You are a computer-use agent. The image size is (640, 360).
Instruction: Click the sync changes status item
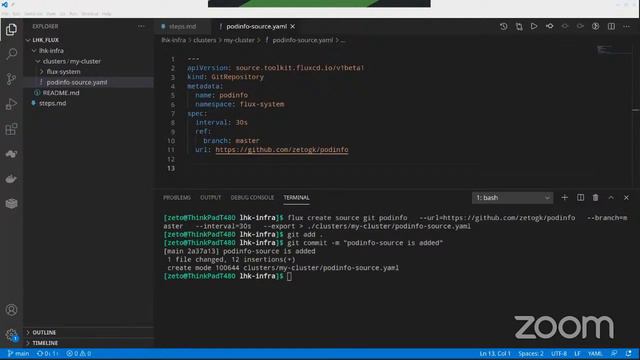(x=48, y=353)
